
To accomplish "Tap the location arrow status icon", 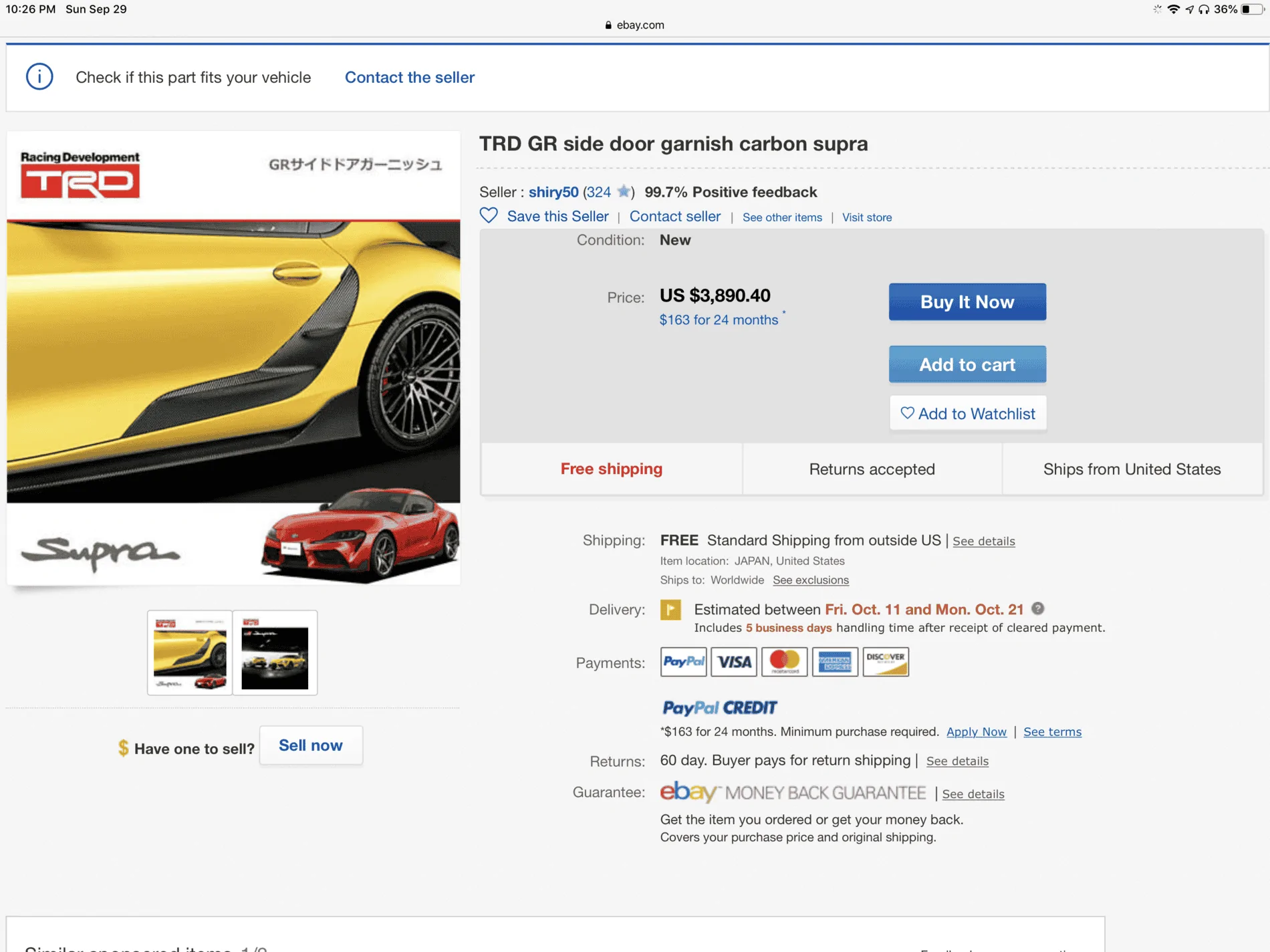I will (1190, 9).
